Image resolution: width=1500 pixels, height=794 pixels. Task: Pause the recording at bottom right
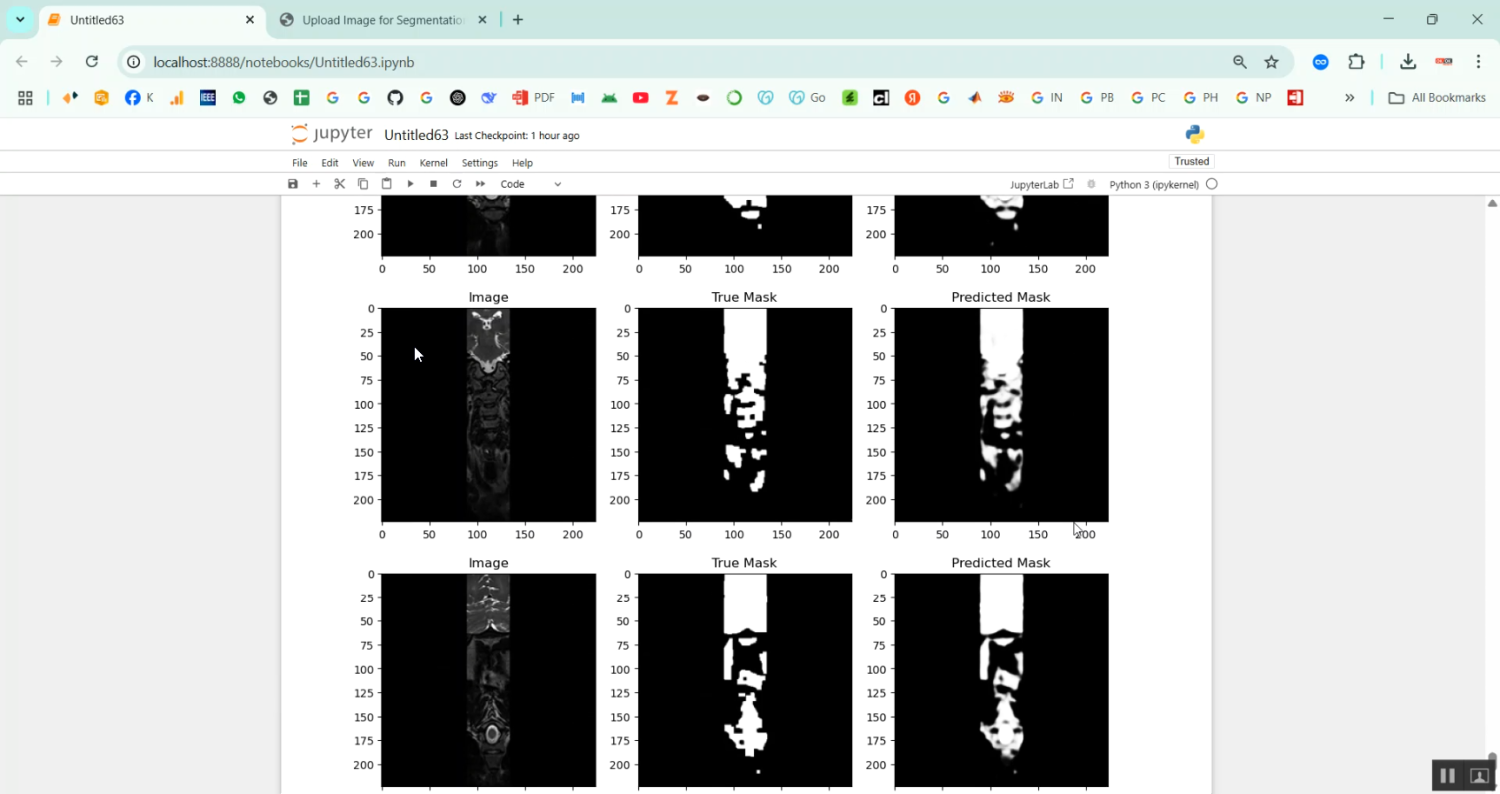pyautogui.click(x=1447, y=775)
